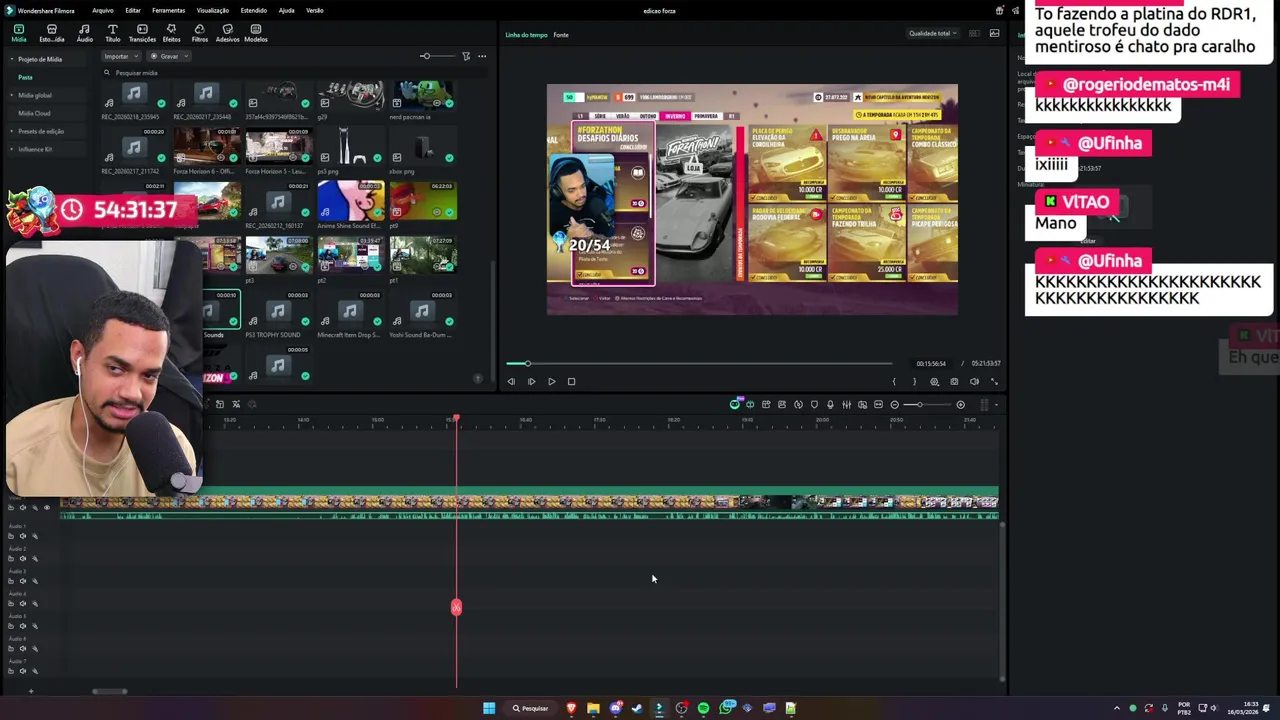The height and width of the screenshot is (720, 1280).
Task: Select the main video clip on timeline
Action: pyautogui.click(x=530, y=502)
